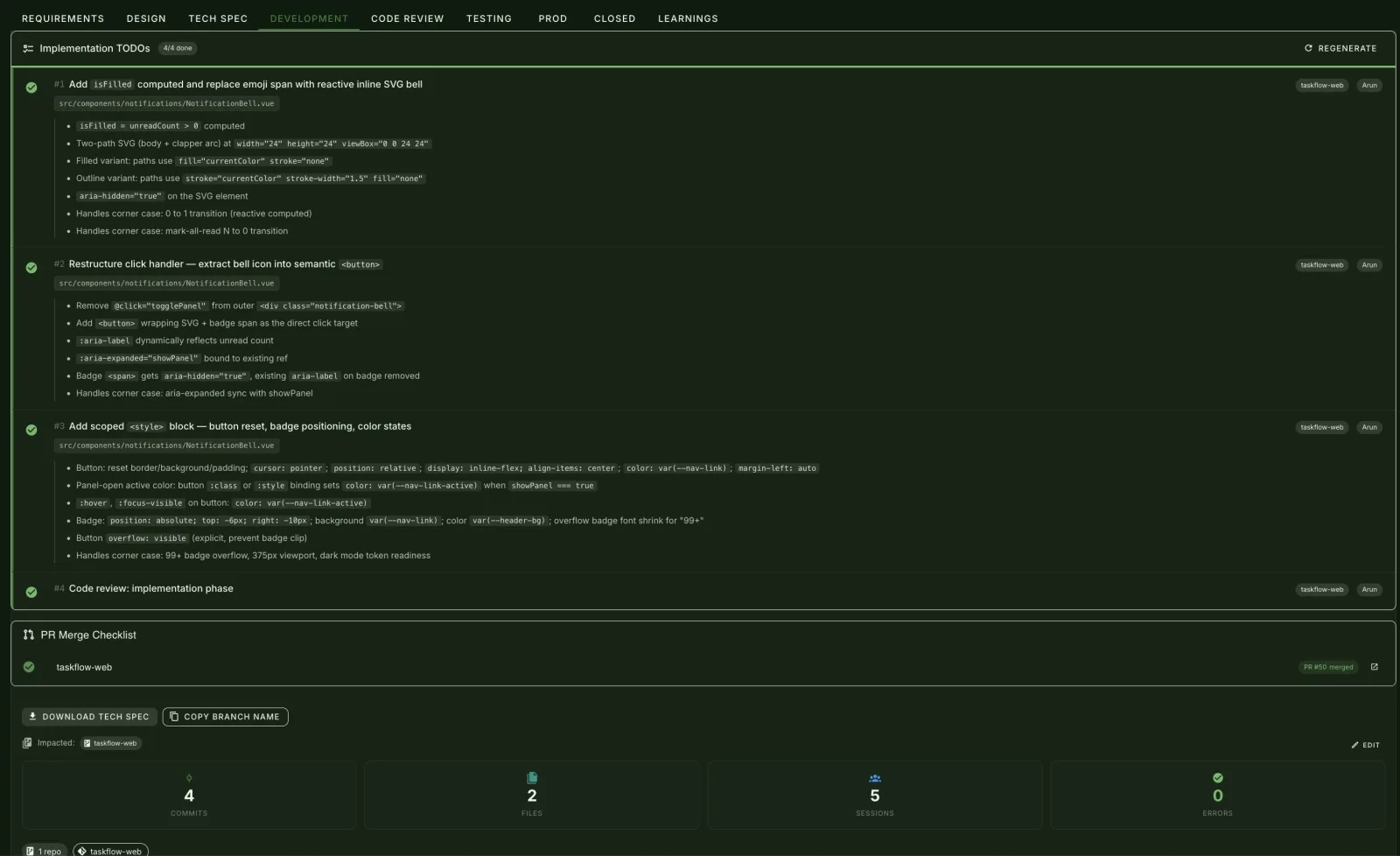Click the :aria-expanded="showPanel" code snippet
Screen dimensions: 1400x856
[x=138, y=358]
